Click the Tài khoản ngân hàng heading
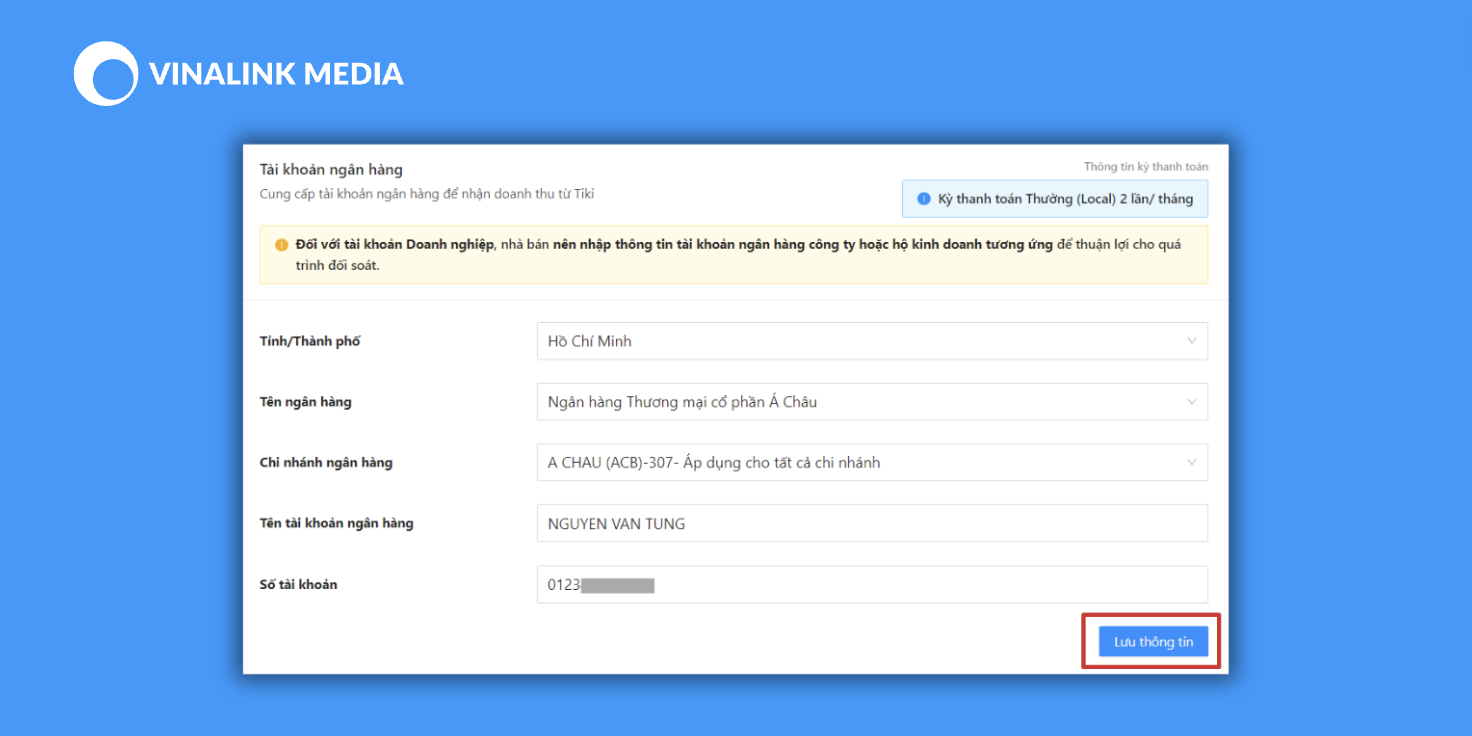Screen dimensions: 1472x736 coord(331,170)
